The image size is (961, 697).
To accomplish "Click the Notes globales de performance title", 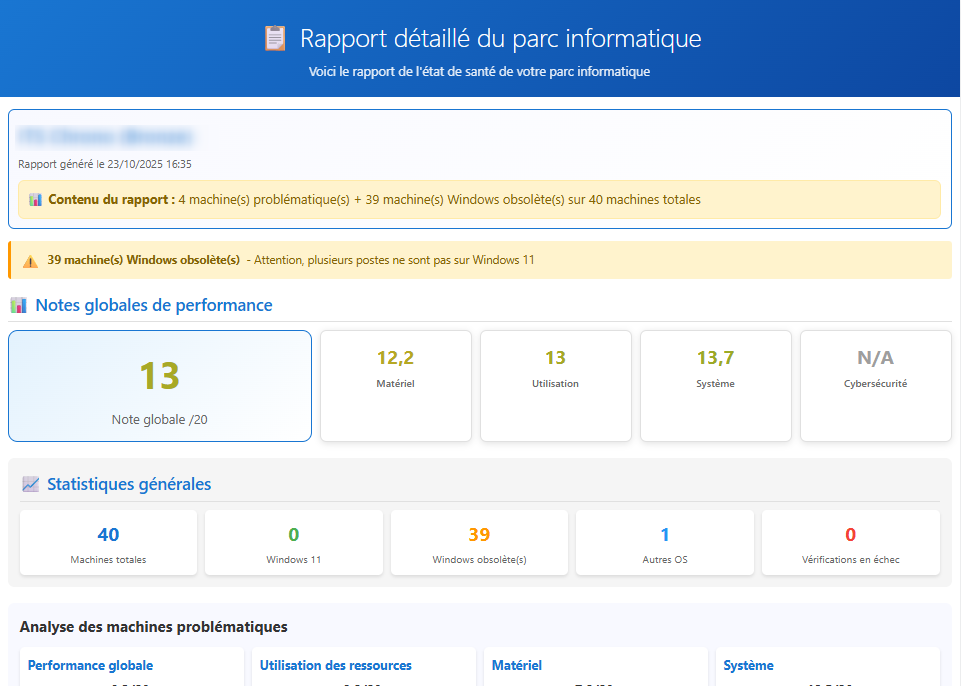I will [153, 306].
